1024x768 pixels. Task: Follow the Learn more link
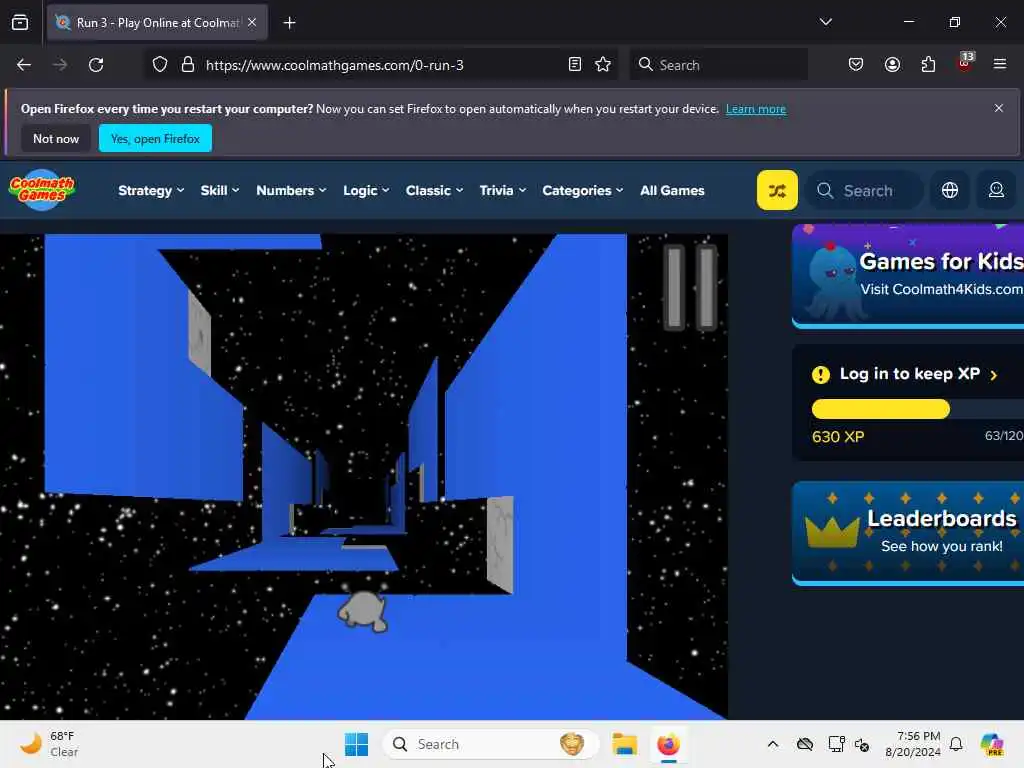[x=756, y=109]
